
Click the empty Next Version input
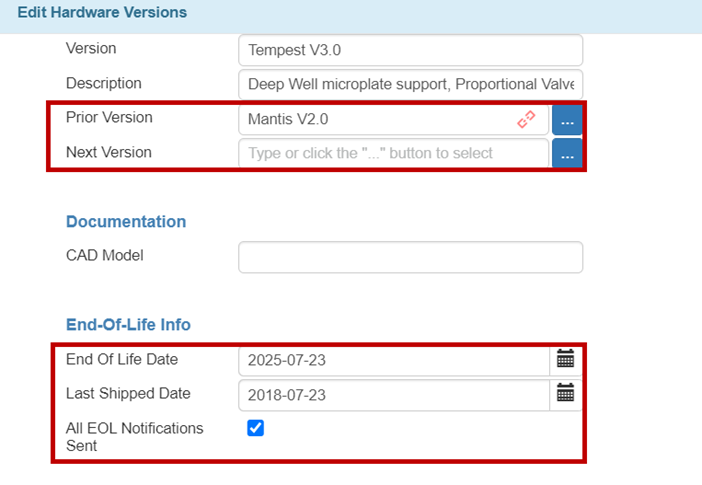(x=393, y=154)
